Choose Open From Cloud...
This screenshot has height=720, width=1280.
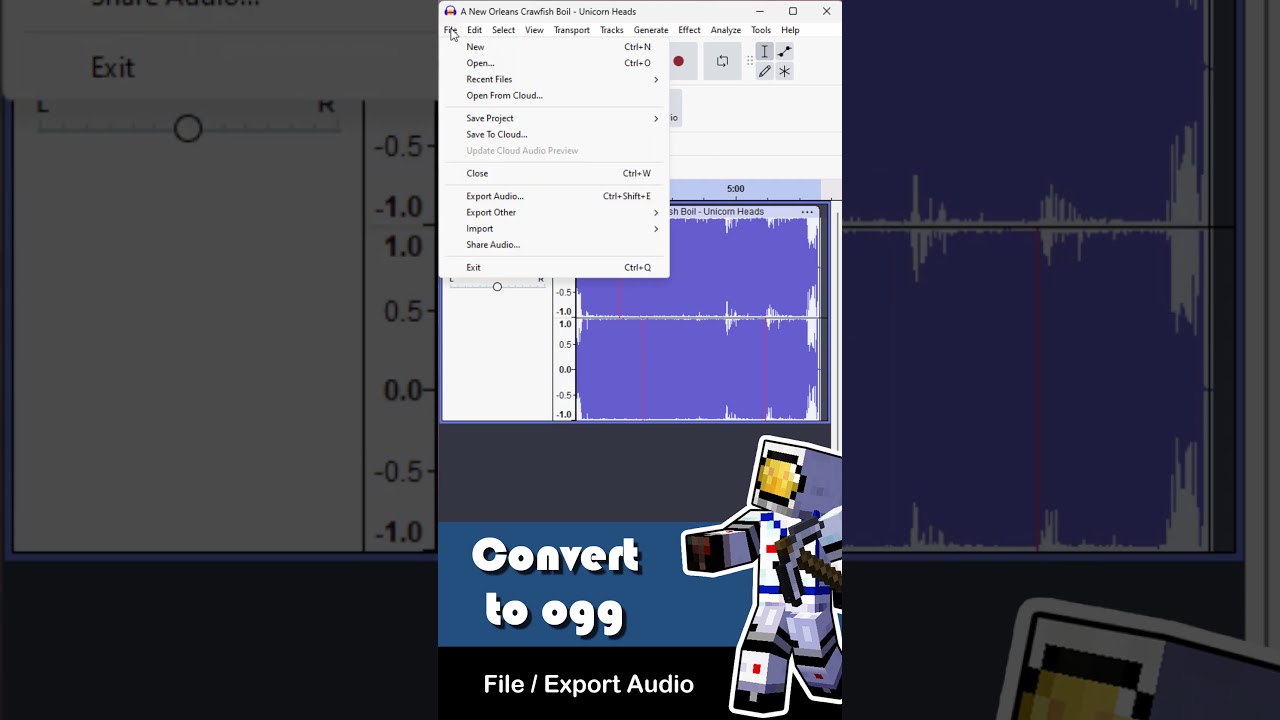click(554, 95)
